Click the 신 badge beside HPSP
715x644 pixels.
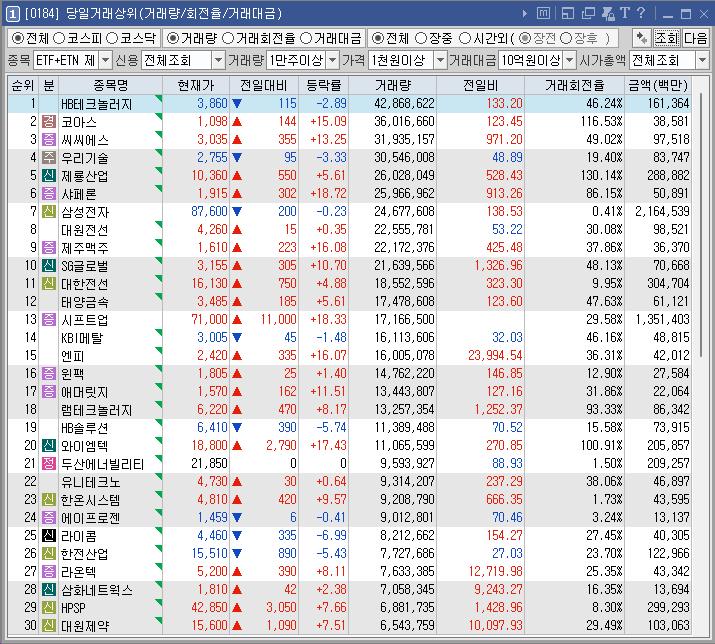tap(49, 608)
